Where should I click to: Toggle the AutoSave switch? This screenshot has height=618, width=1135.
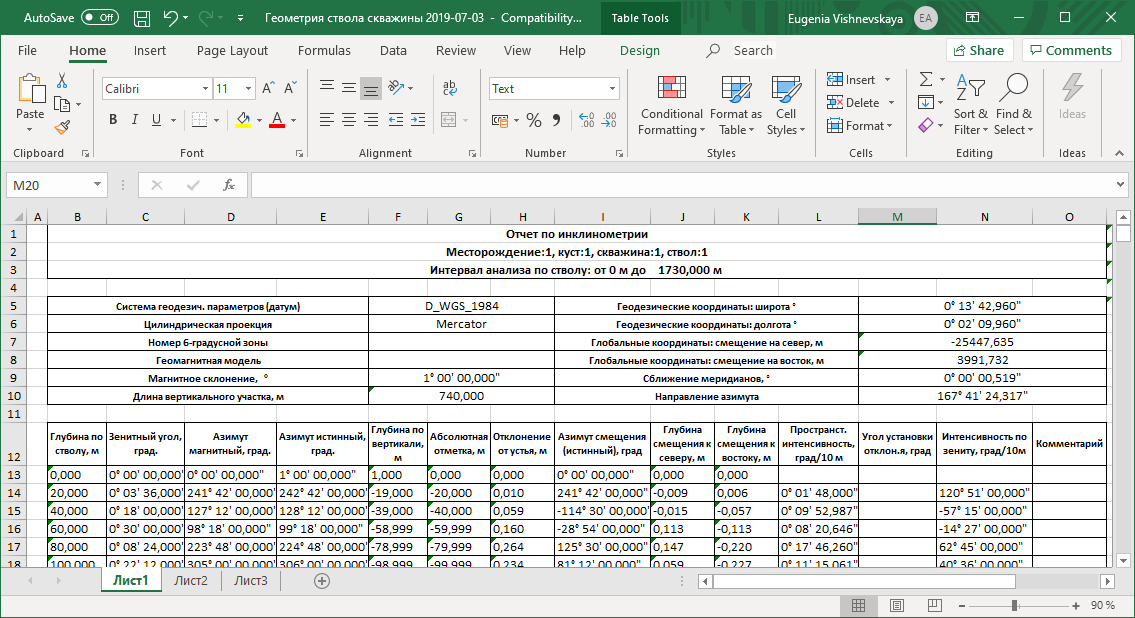(x=100, y=17)
